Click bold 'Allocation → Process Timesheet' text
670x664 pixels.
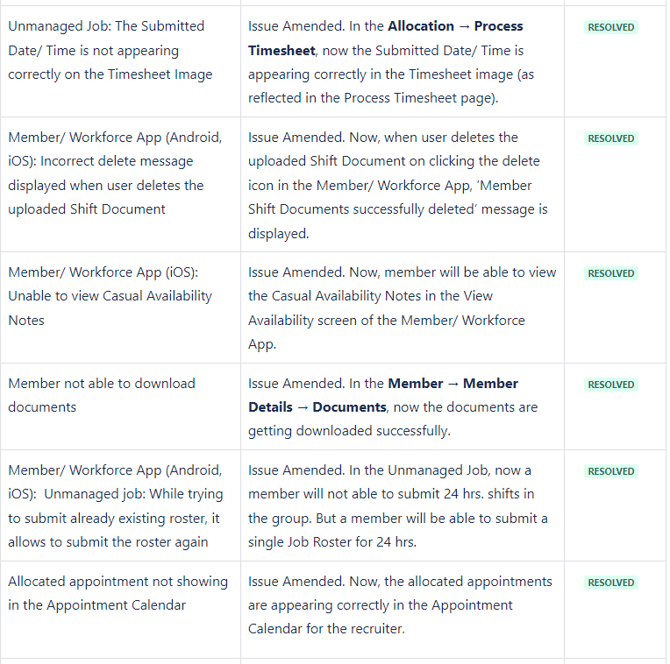pyautogui.click(x=455, y=26)
